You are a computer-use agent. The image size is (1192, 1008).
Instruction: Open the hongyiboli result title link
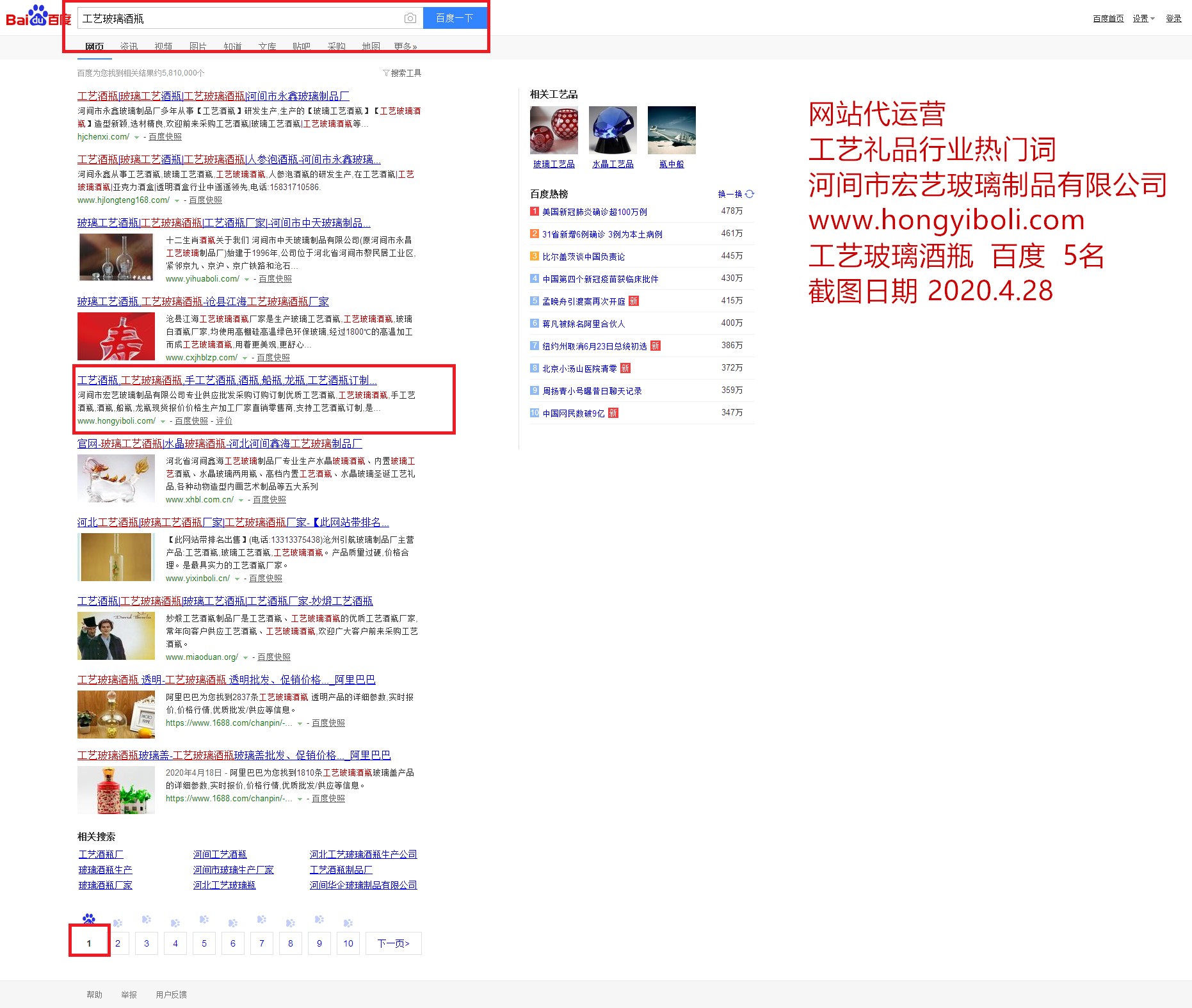[227, 380]
